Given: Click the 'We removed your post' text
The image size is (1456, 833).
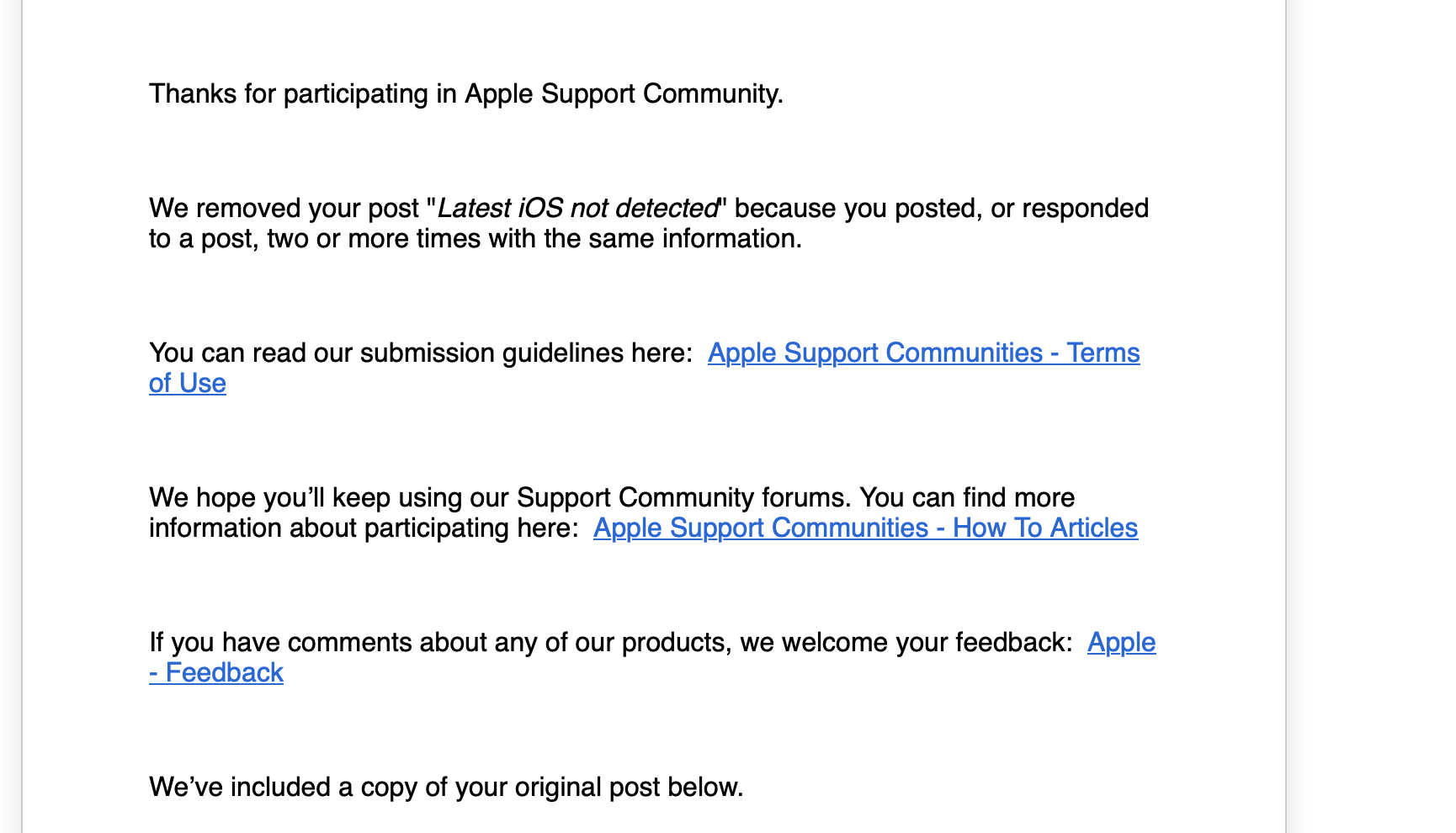Looking at the screenshot, I should click(x=284, y=208).
